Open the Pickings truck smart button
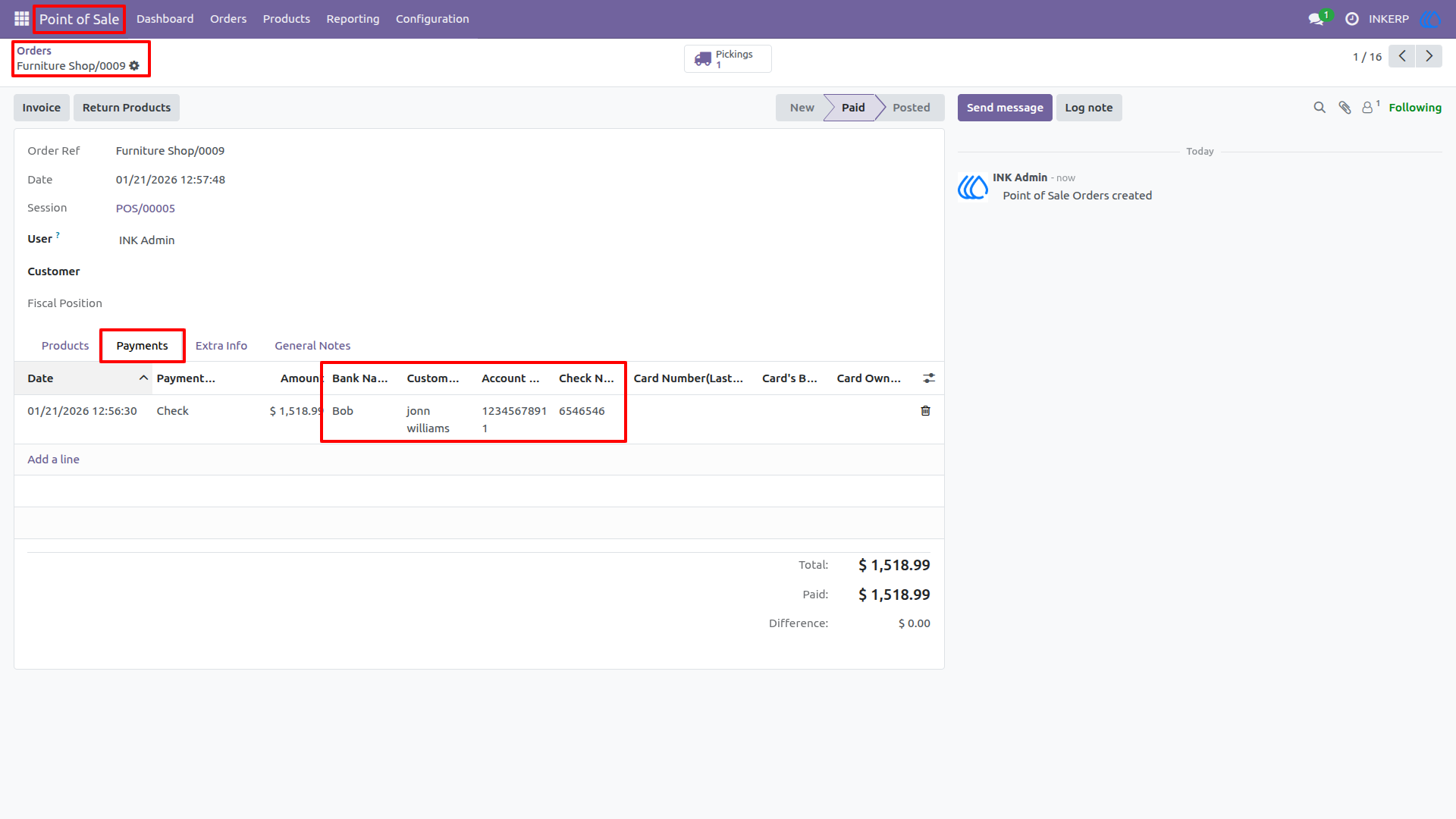This screenshot has width=1456, height=819. [x=727, y=58]
